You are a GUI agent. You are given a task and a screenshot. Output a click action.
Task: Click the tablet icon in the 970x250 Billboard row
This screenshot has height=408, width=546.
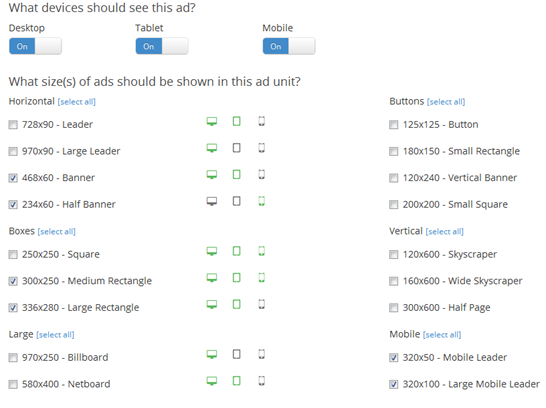(x=236, y=354)
